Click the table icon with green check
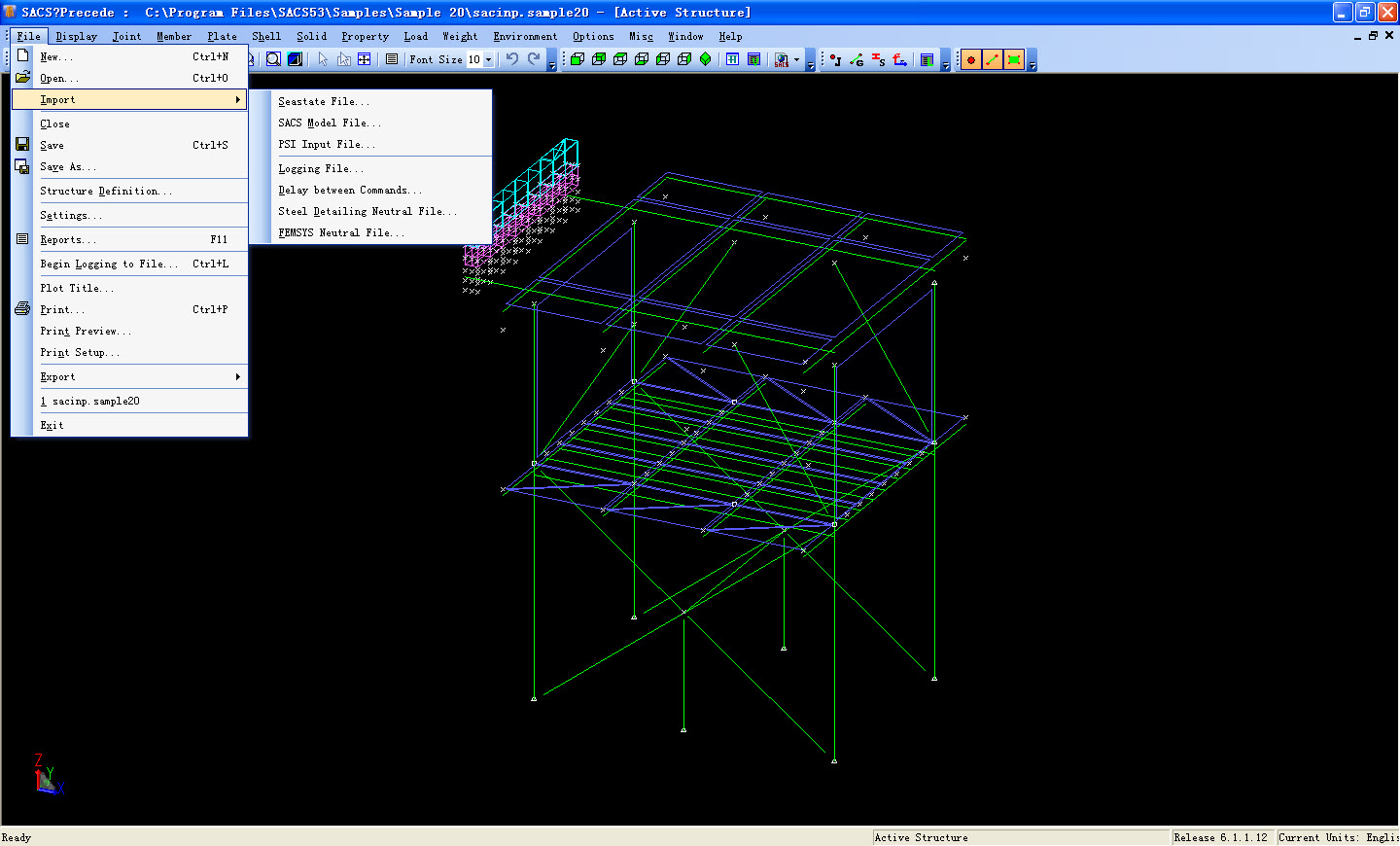The height and width of the screenshot is (846, 1400). tap(753, 59)
